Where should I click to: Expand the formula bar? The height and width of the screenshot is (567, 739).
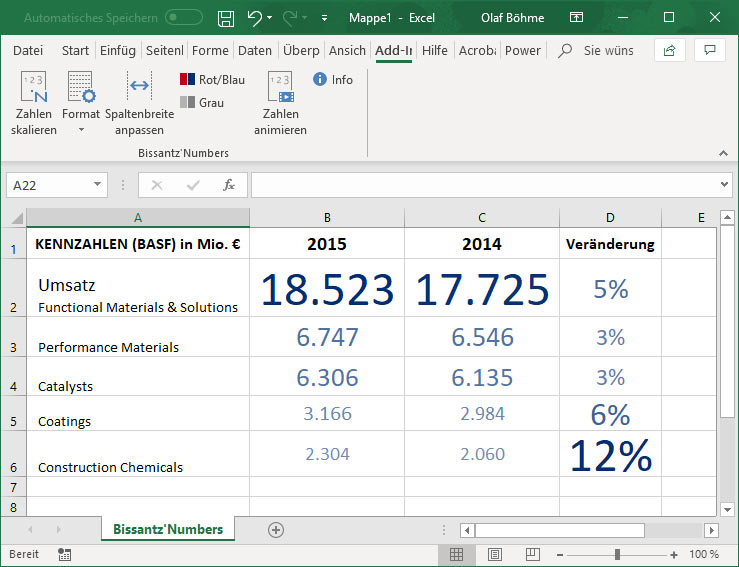[725, 185]
